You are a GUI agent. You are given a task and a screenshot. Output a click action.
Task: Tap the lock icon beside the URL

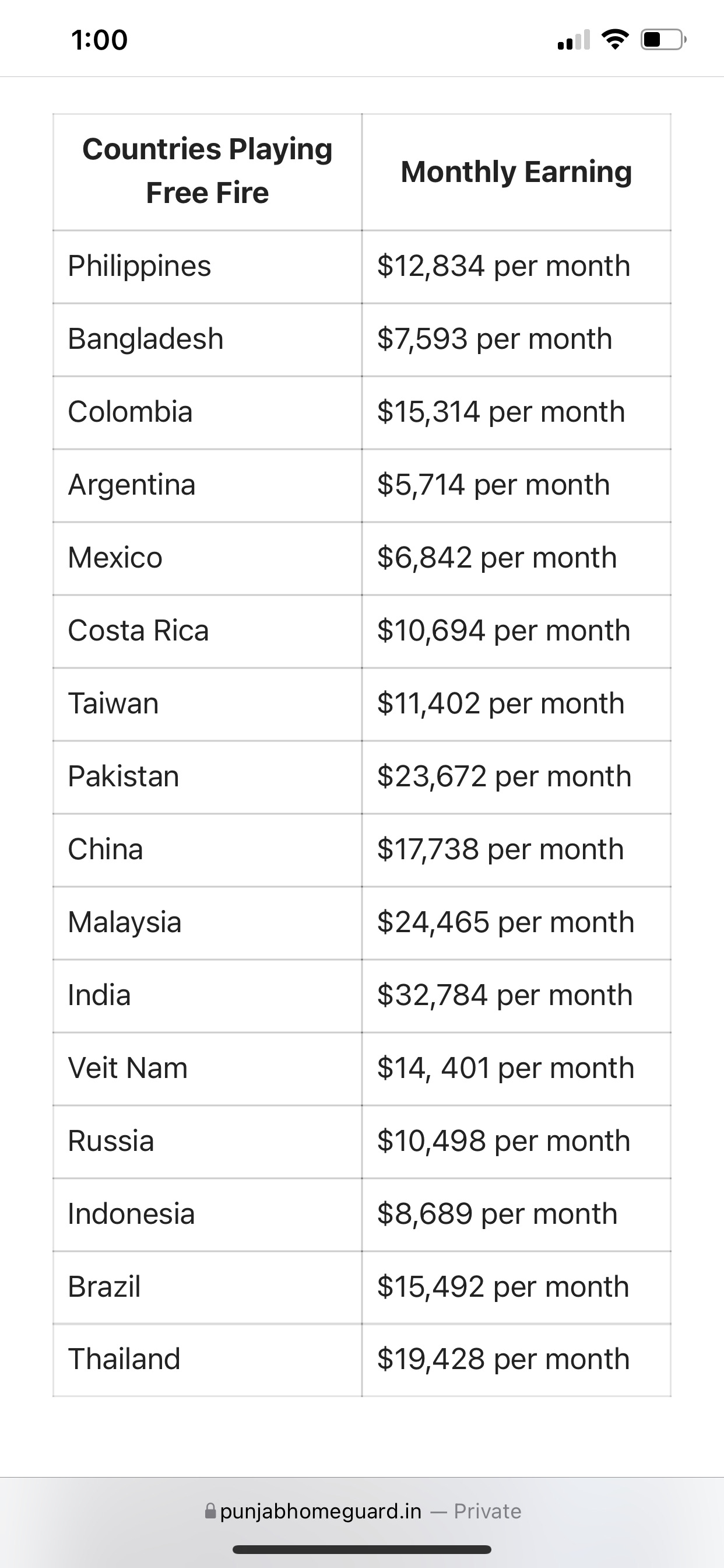click(x=210, y=1511)
